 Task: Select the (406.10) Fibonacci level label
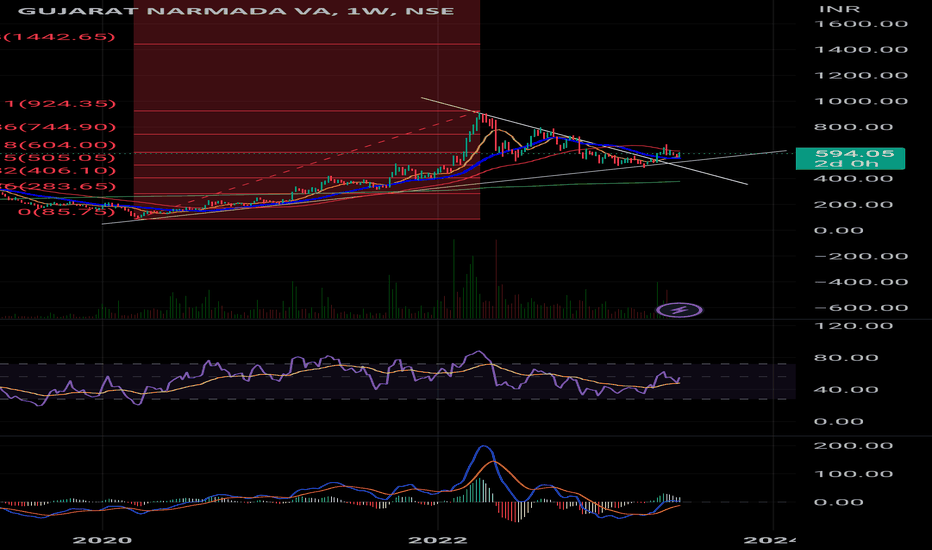(58, 171)
